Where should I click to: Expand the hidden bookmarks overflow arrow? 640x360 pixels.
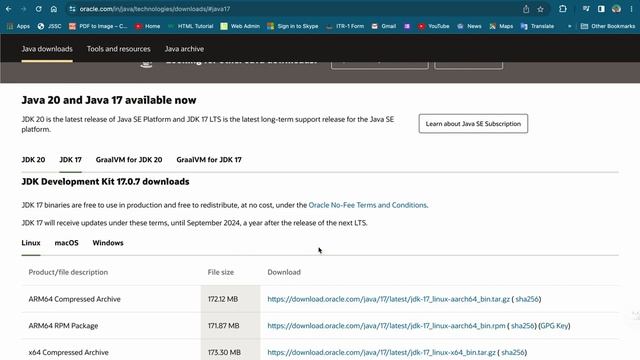click(x=569, y=26)
